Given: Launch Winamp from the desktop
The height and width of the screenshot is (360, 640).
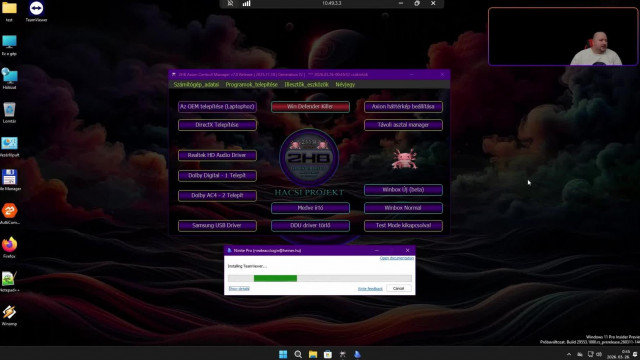Looking at the screenshot, I should 9,316.
